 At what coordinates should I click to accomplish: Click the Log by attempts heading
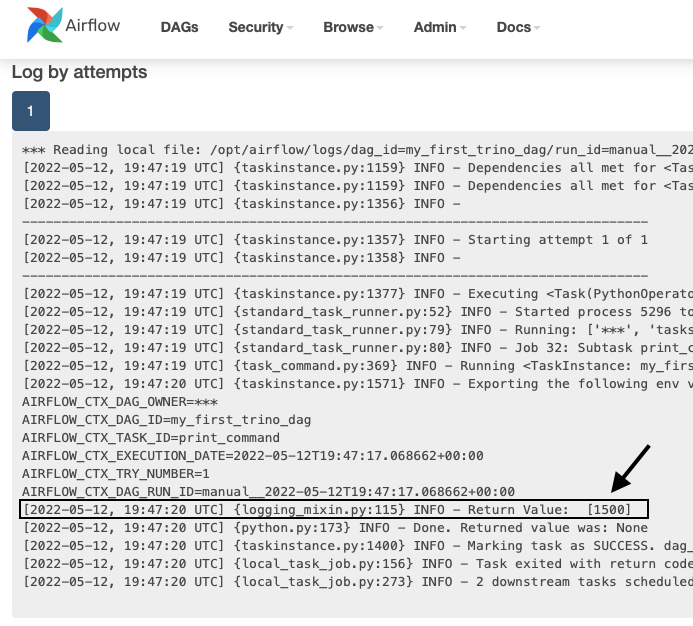click(x=79, y=72)
